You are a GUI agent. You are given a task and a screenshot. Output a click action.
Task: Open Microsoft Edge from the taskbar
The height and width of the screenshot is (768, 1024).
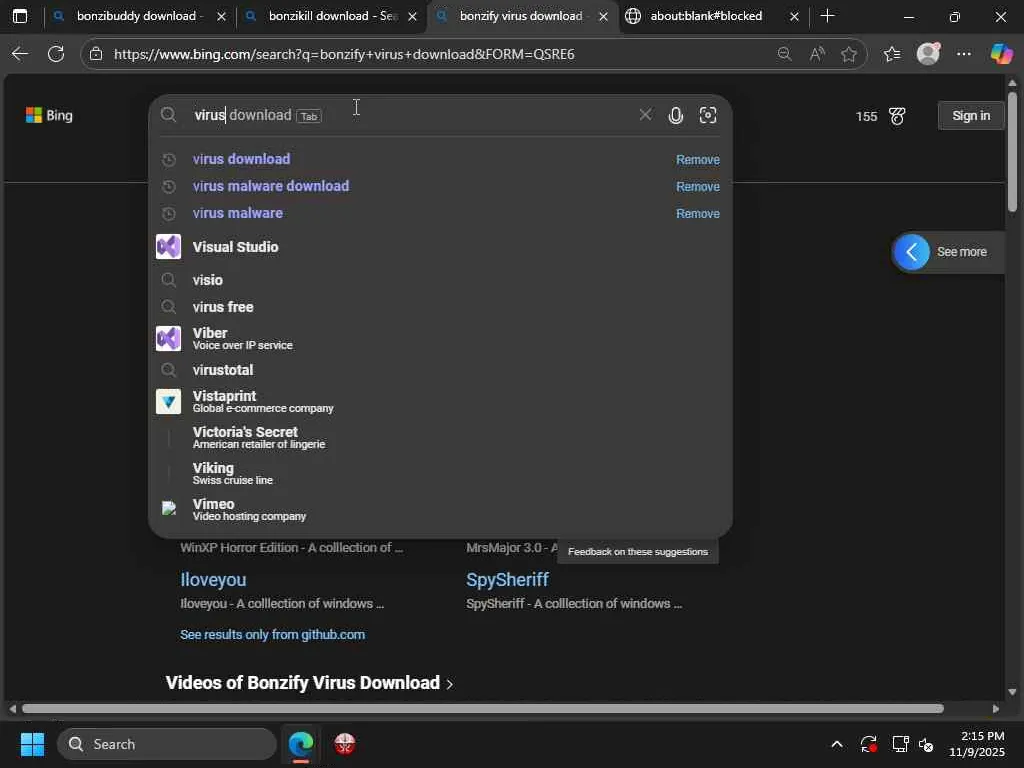(300, 744)
